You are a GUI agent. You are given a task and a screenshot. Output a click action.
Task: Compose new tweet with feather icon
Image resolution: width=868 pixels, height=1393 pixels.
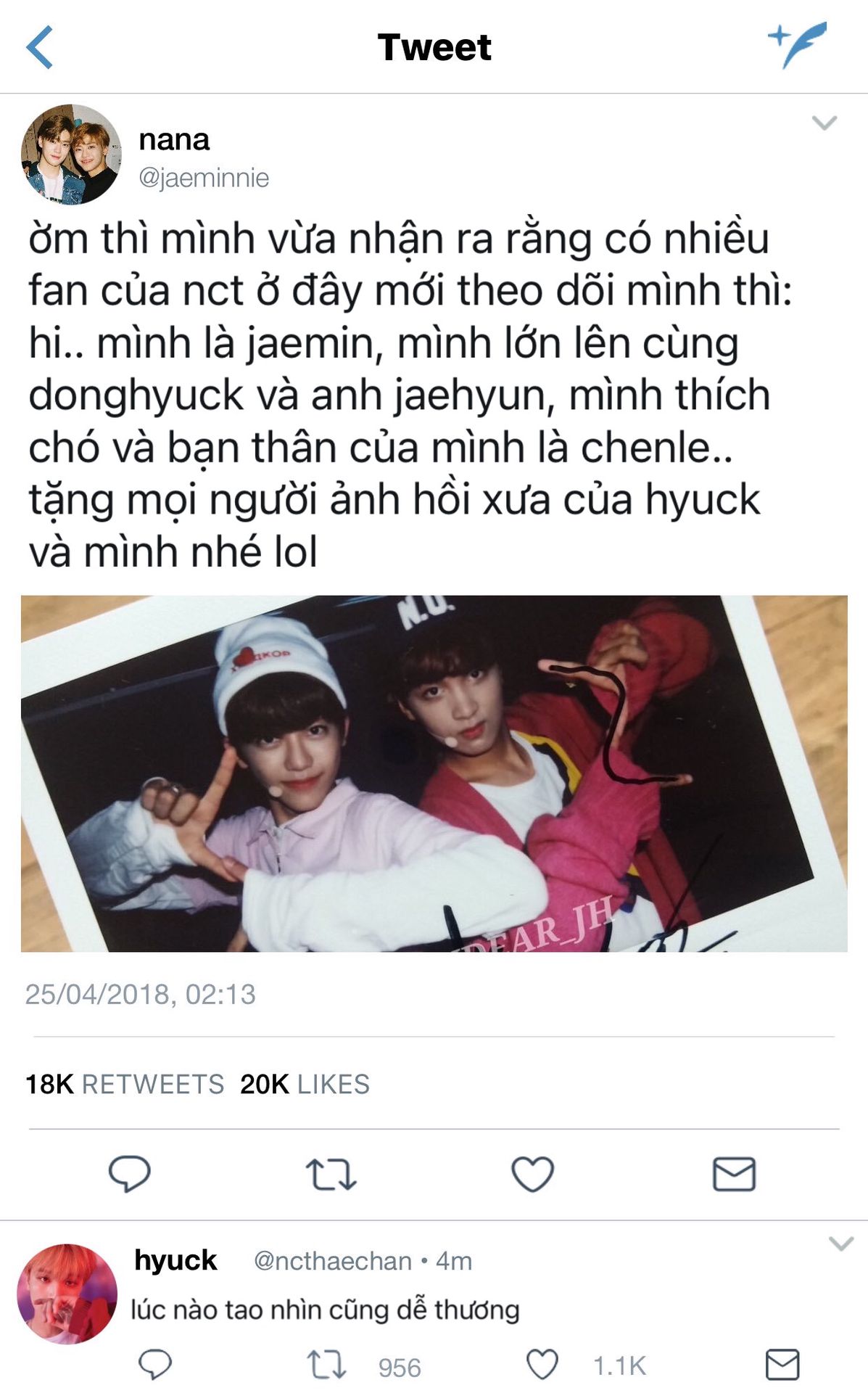[798, 45]
